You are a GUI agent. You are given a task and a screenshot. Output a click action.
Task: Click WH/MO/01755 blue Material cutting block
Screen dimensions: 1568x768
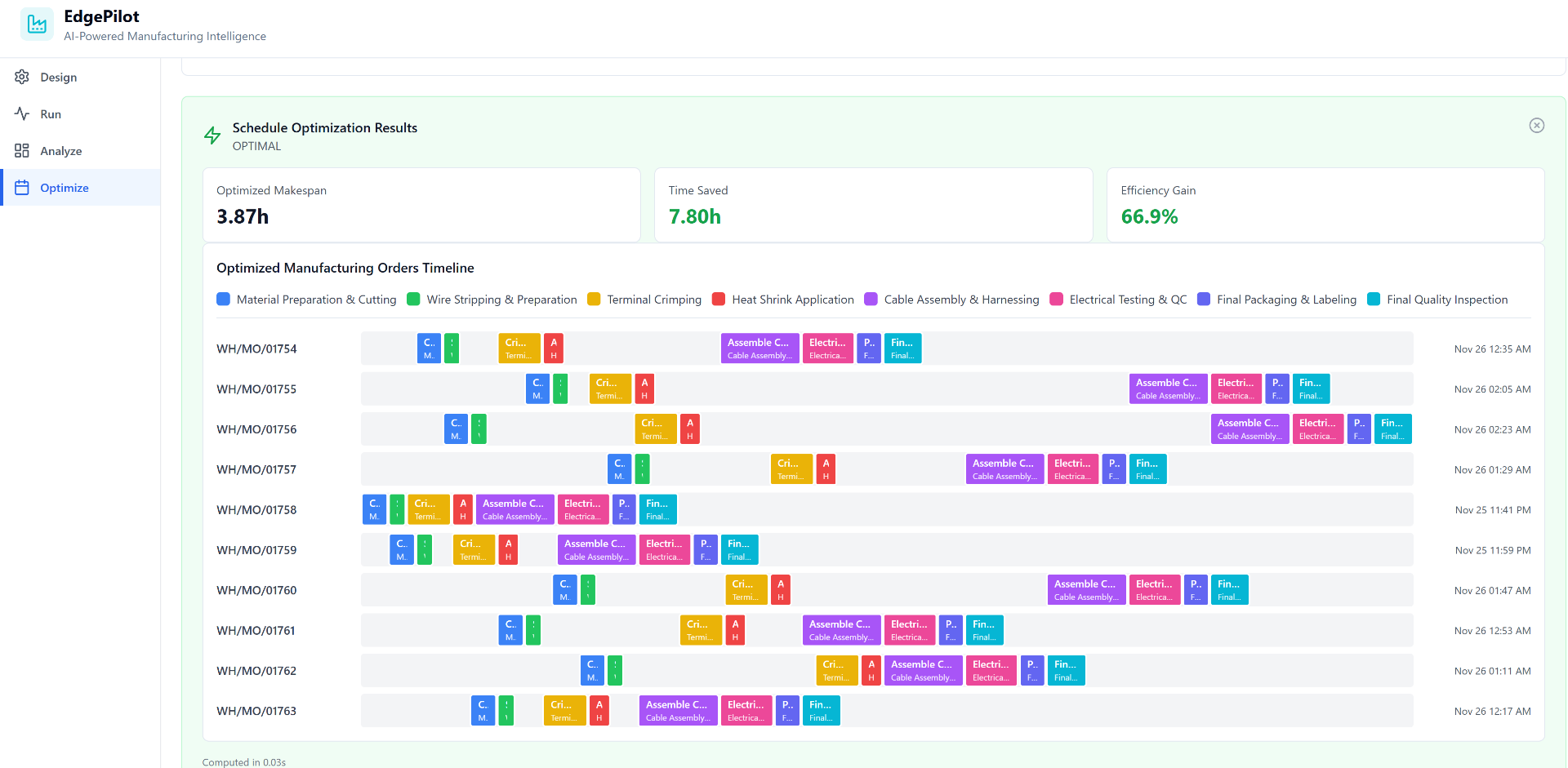537,388
